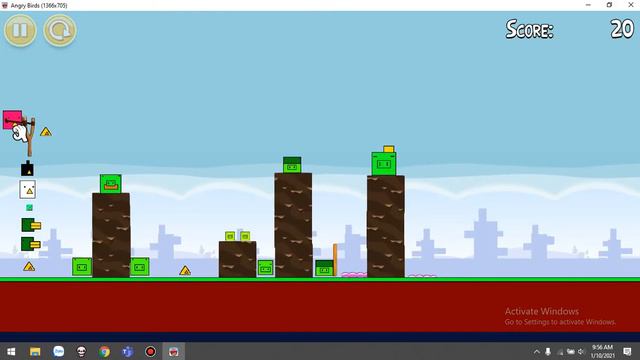
Task: Click the pink debris left of right tower
Action: pos(354,275)
